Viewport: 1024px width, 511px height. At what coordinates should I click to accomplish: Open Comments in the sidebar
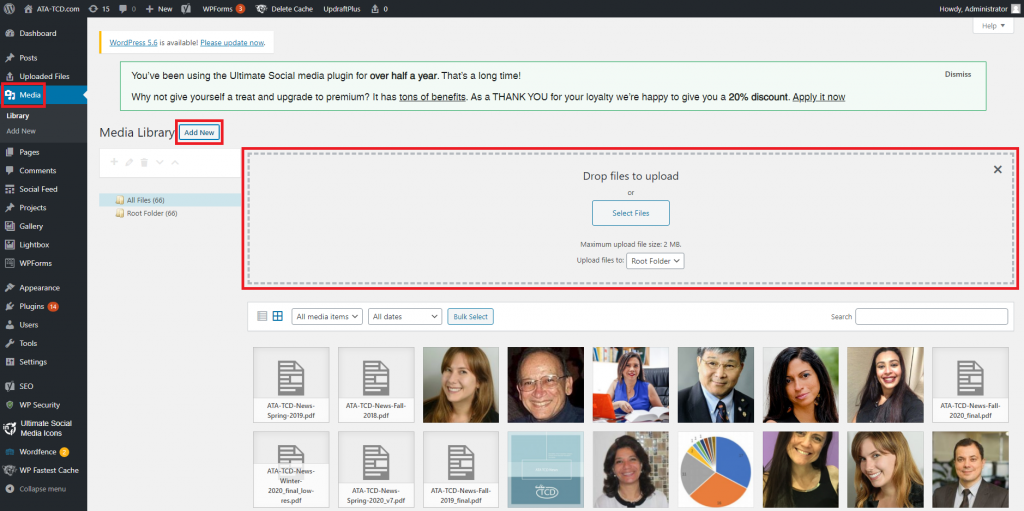coord(38,171)
